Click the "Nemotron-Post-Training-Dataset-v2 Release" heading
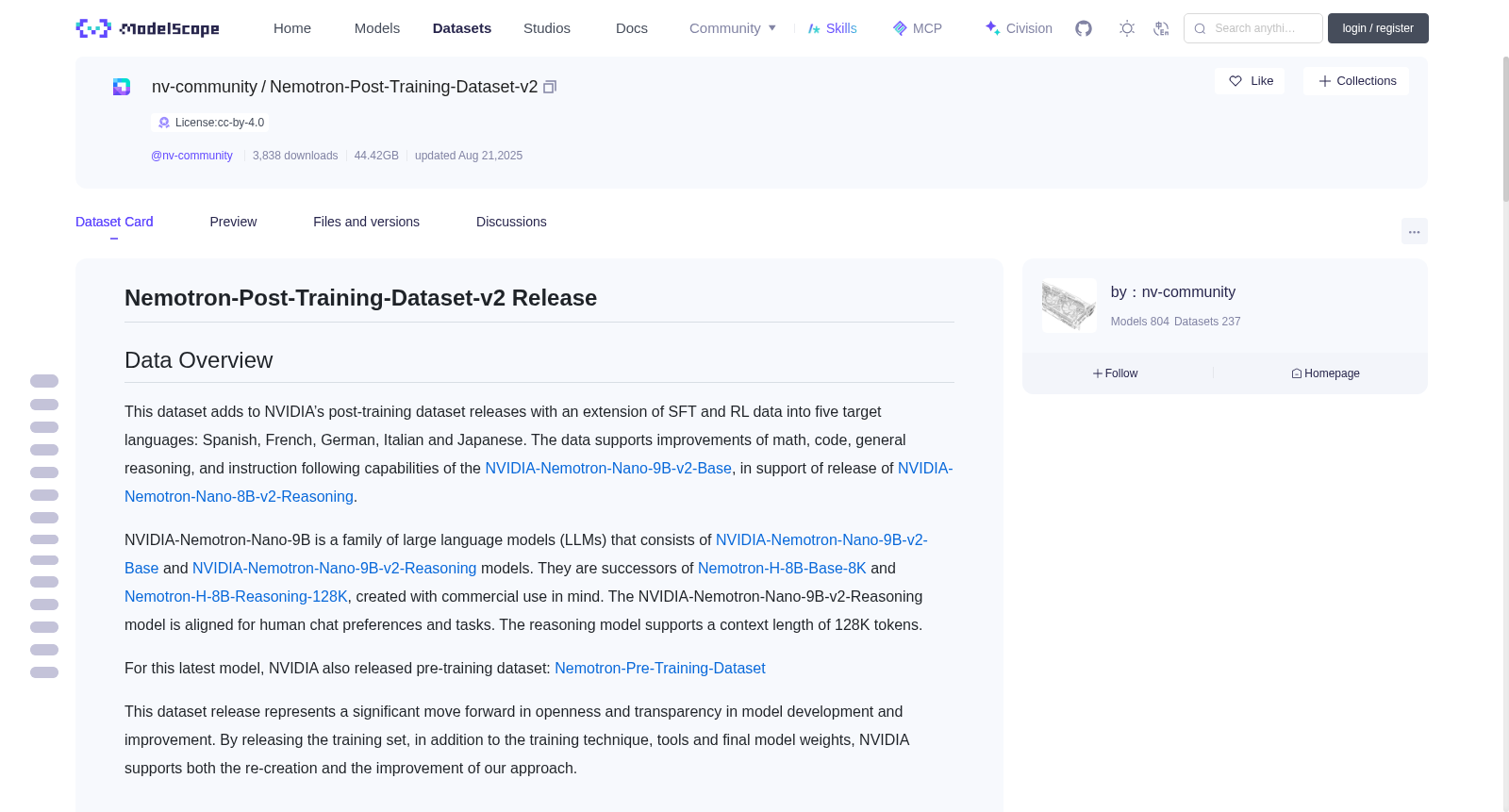 (361, 298)
